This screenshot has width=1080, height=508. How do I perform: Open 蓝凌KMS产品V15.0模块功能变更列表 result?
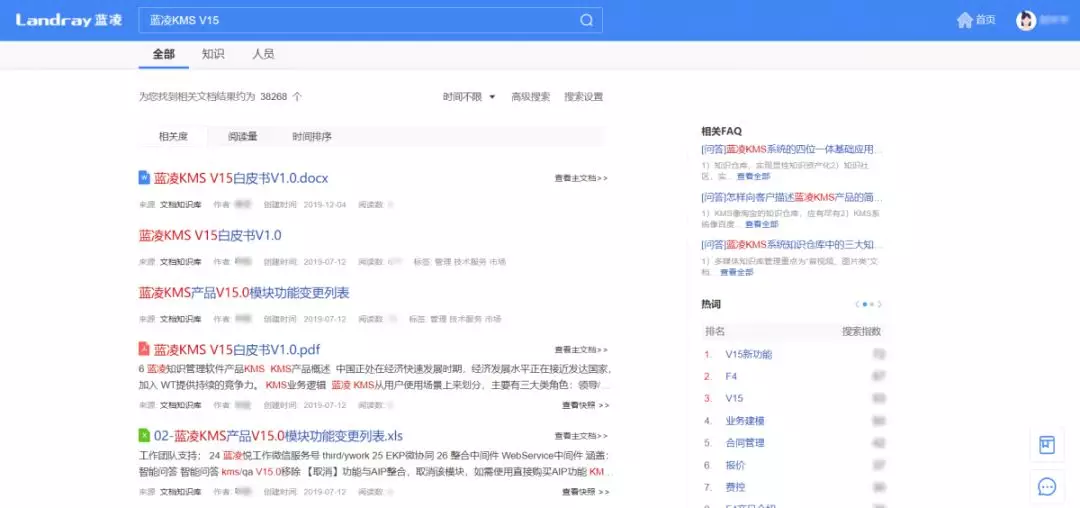[244, 293]
